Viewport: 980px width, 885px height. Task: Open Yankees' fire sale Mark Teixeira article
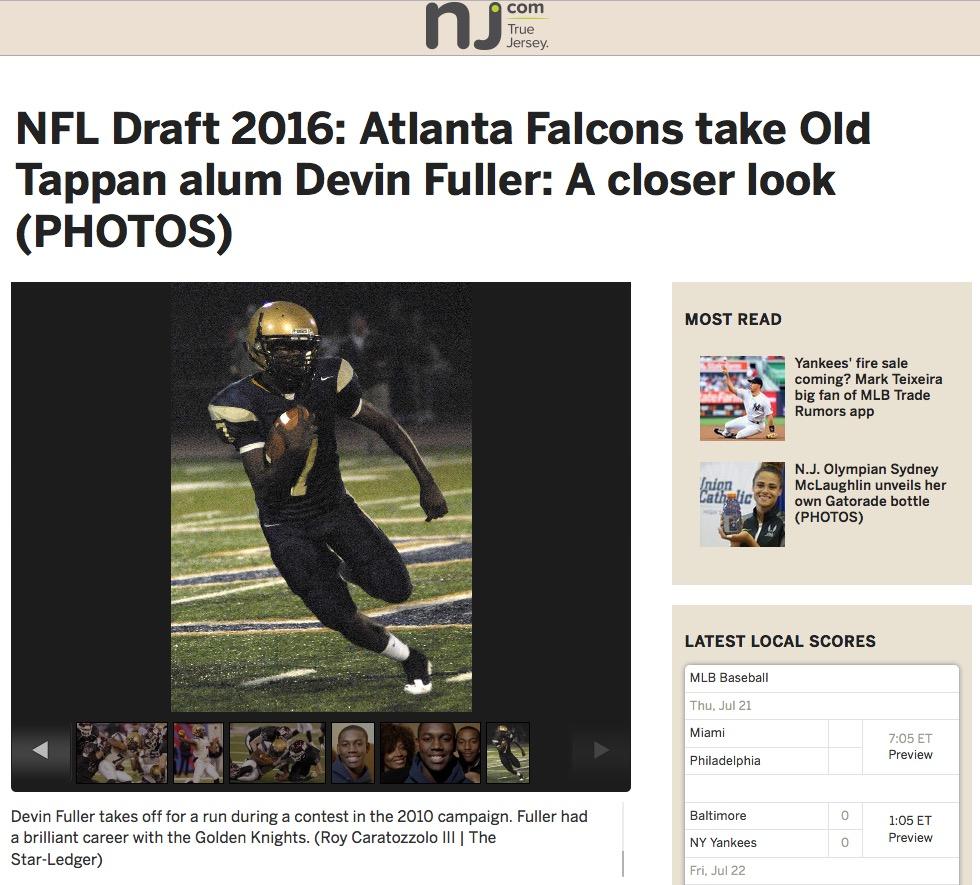[x=868, y=387]
